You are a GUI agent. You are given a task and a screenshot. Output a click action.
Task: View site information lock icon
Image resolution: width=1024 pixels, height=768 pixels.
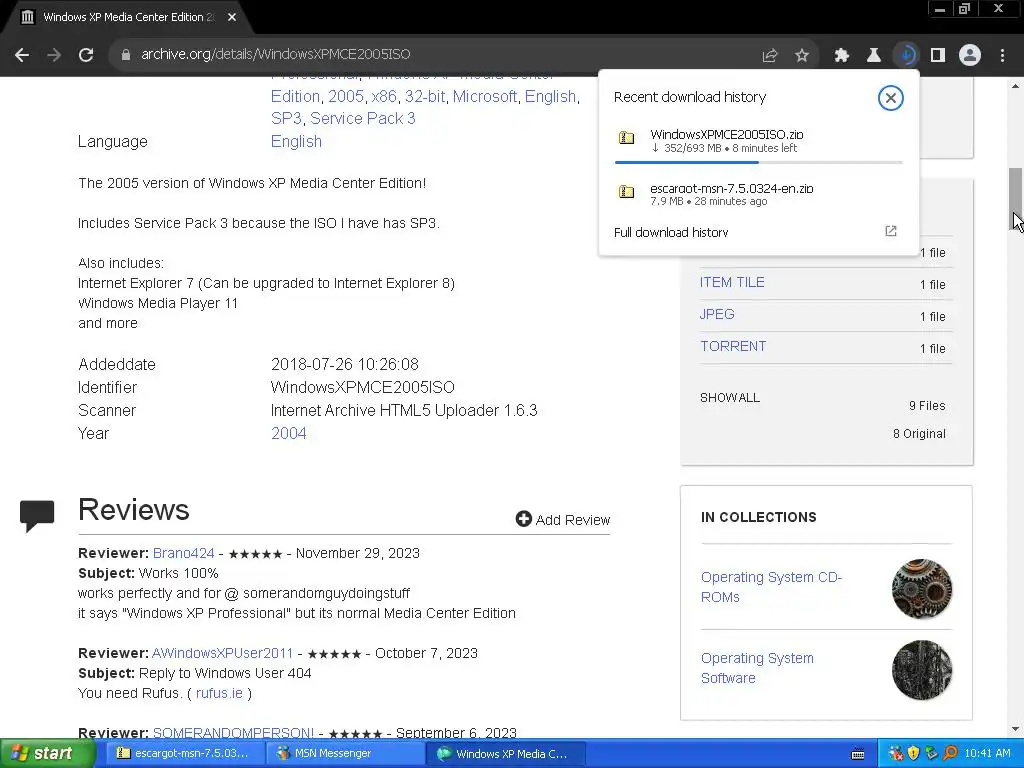(x=125, y=55)
